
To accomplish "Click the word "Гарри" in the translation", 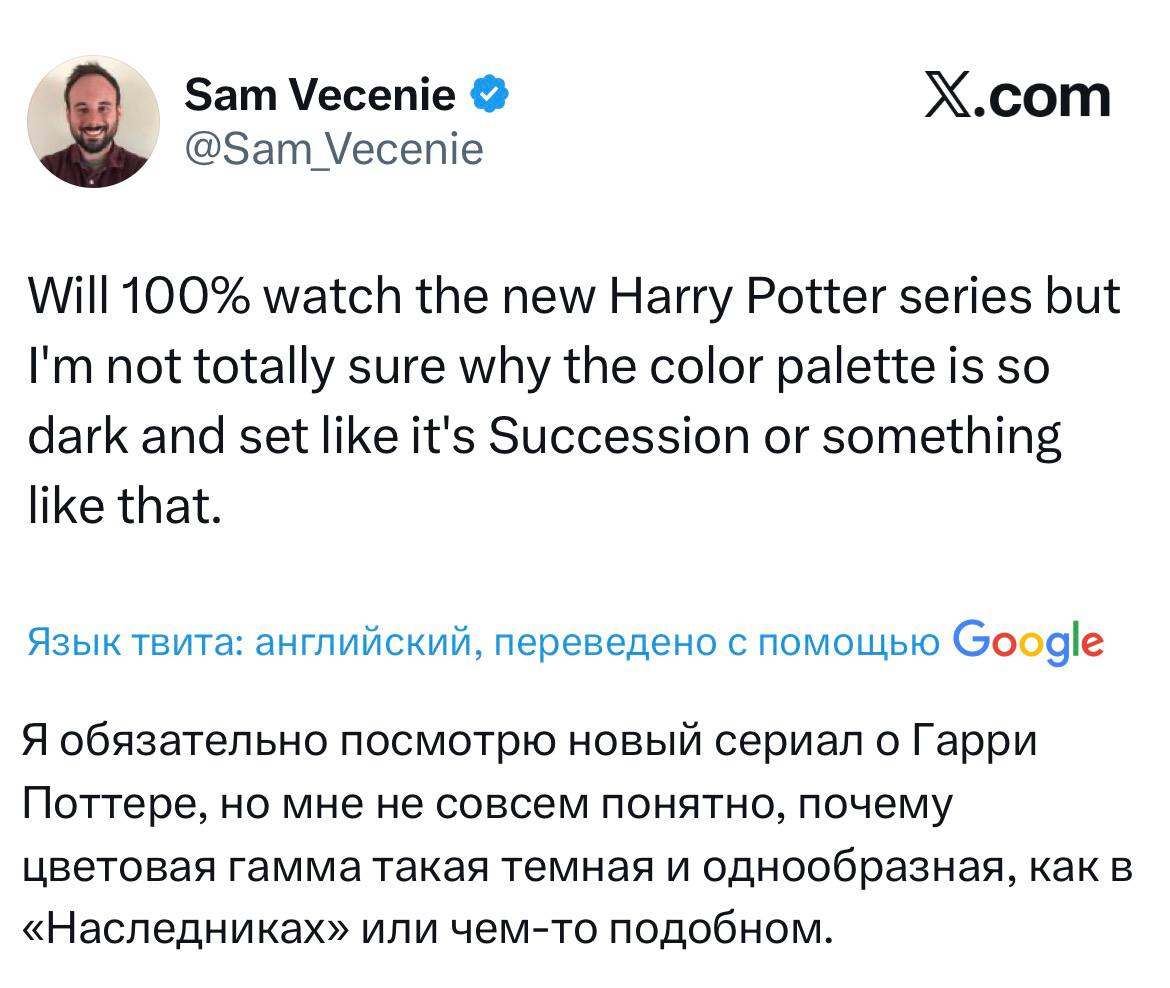I will tap(975, 742).
